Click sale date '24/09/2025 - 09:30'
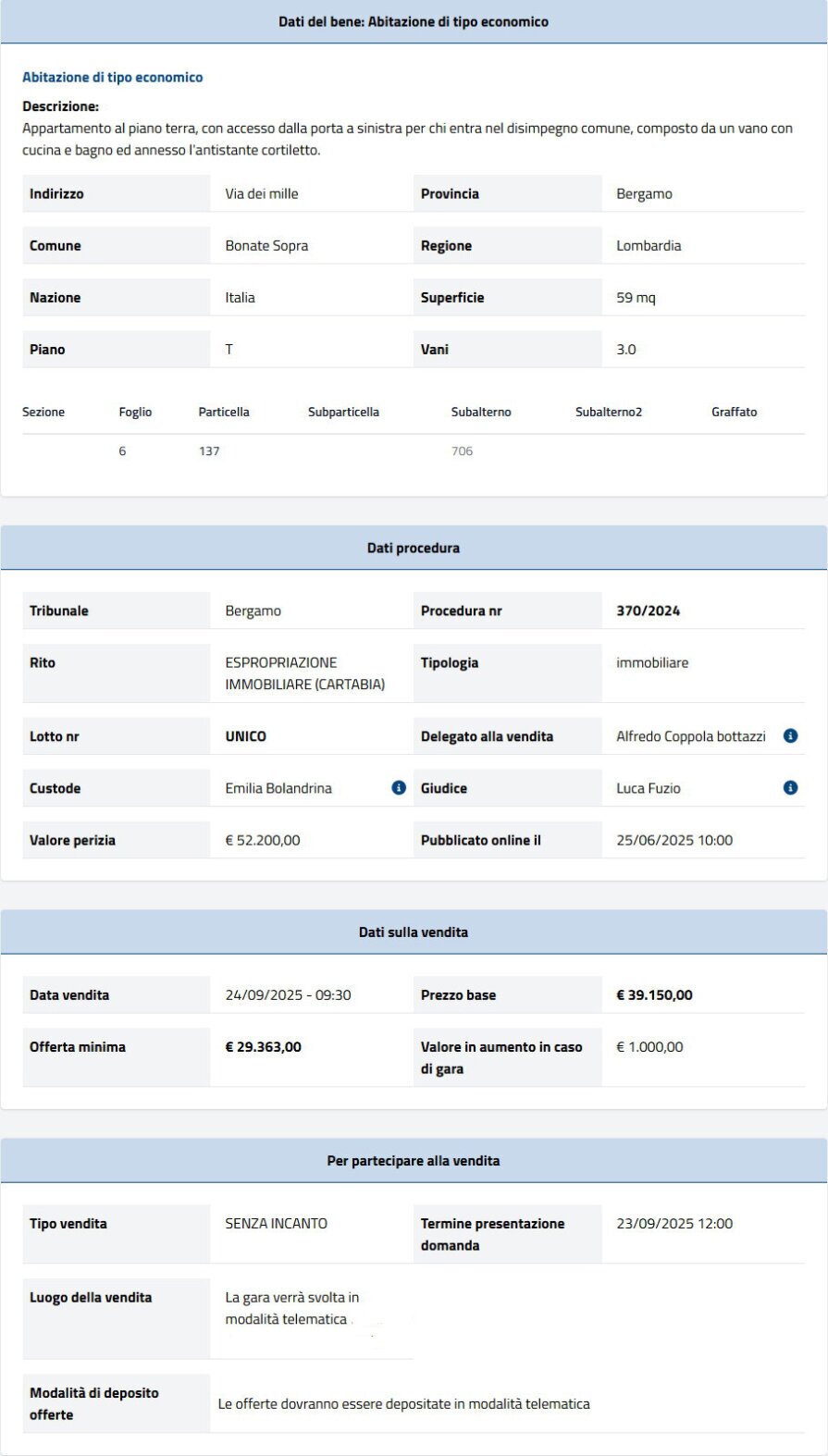Viewport: 828px width, 1456px height. [x=288, y=995]
